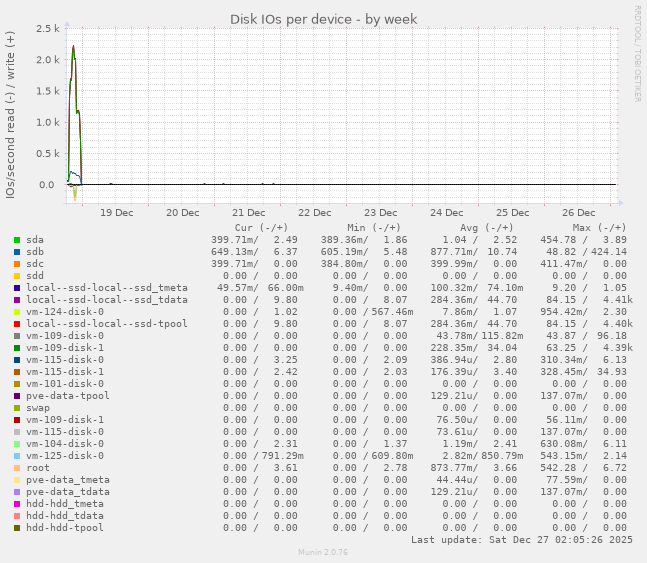Click the blue sdb legend swatch

pos(17,252)
